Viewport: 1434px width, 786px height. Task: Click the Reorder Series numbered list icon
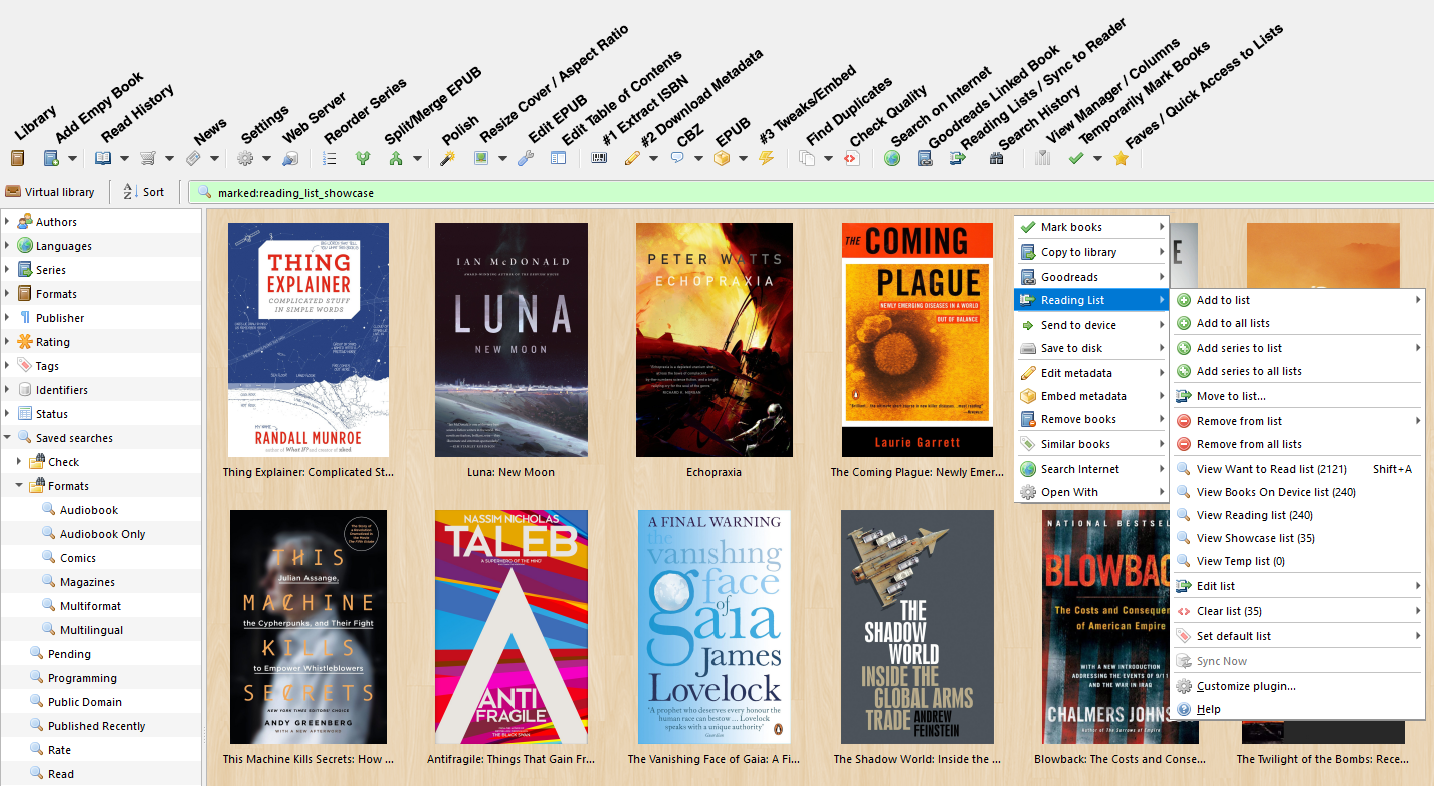click(x=330, y=158)
